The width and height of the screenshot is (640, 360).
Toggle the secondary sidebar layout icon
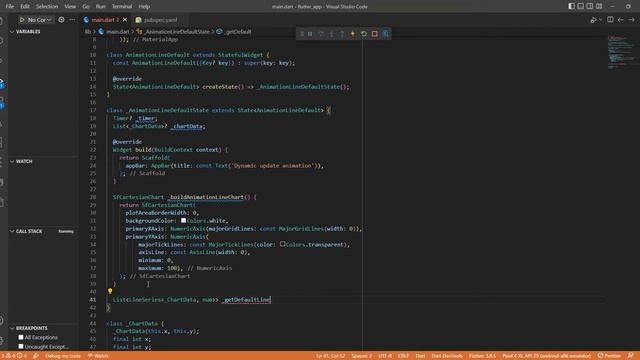pyautogui.click(x=590, y=6)
